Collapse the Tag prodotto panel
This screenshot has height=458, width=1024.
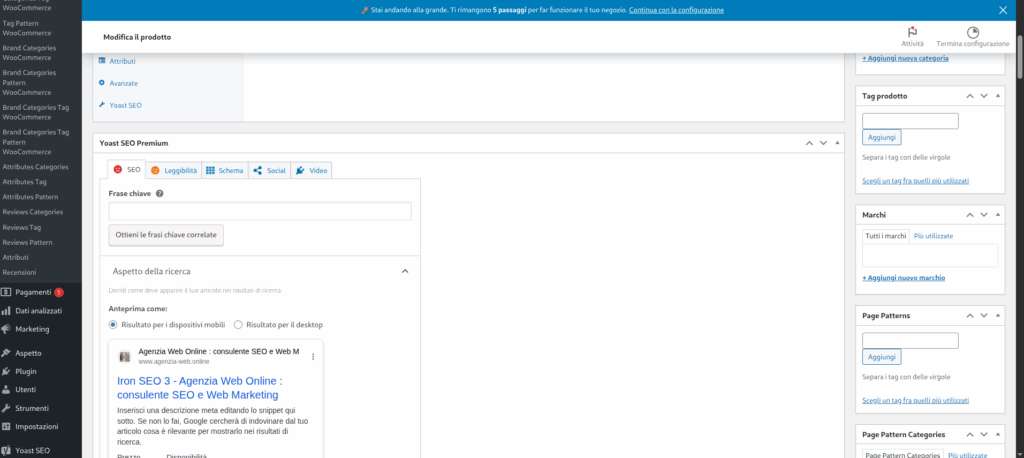[x=997, y=95]
